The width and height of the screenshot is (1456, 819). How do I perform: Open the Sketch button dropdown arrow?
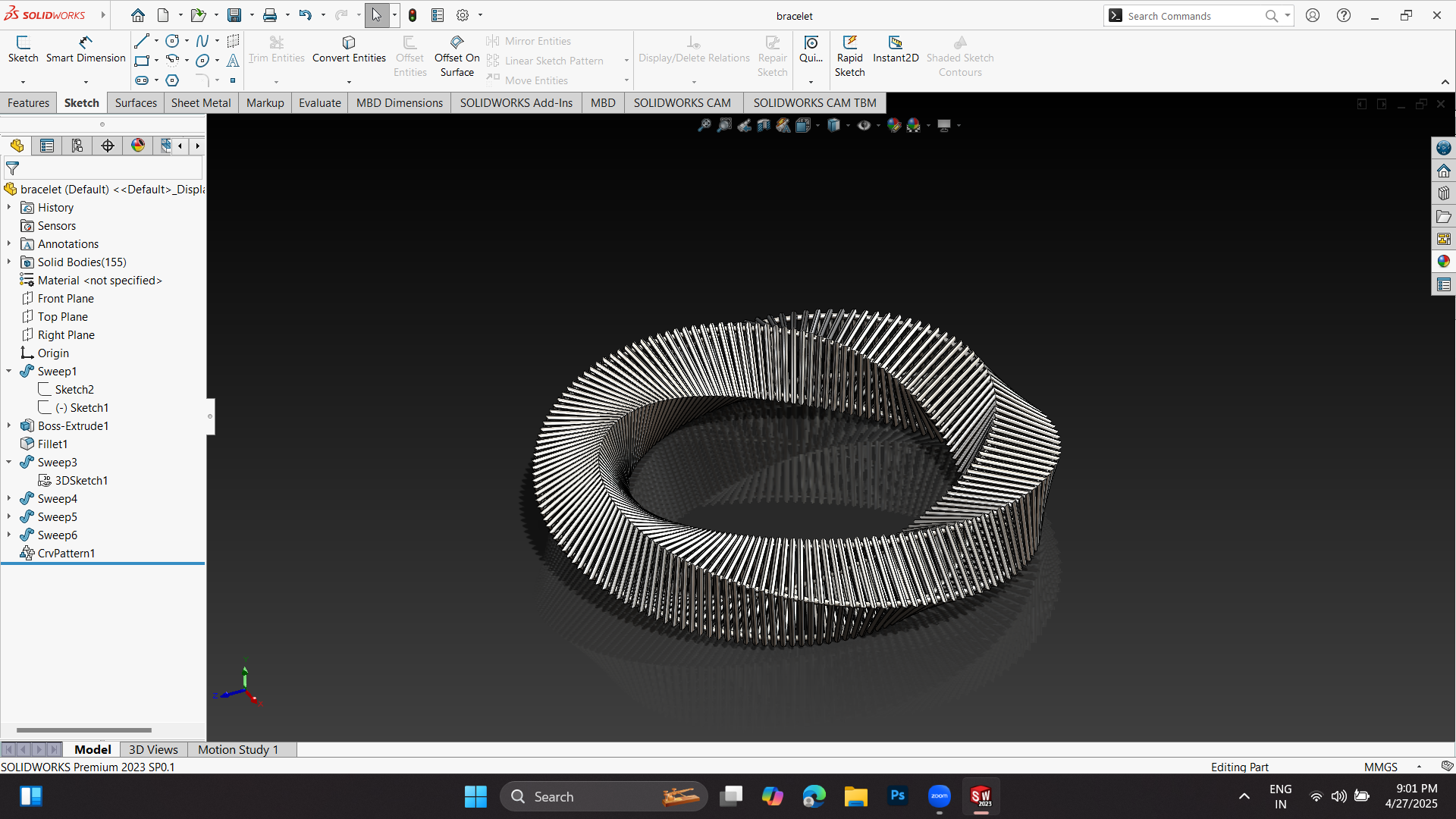pos(23,82)
